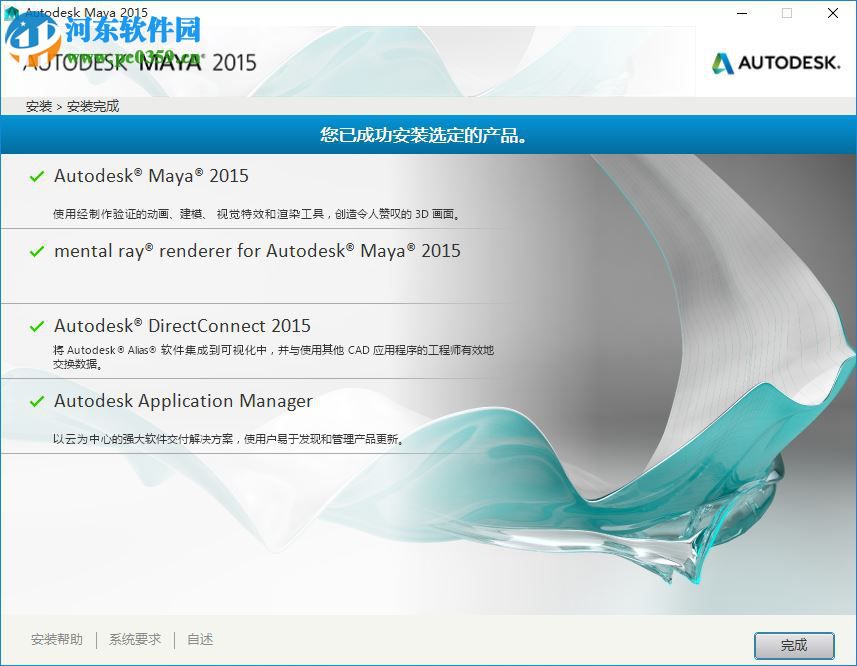Image resolution: width=857 pixels, height=666 pixels.
Task: Click the checkmark next to Autodesk Application Manager
Action: pos(37,400)
